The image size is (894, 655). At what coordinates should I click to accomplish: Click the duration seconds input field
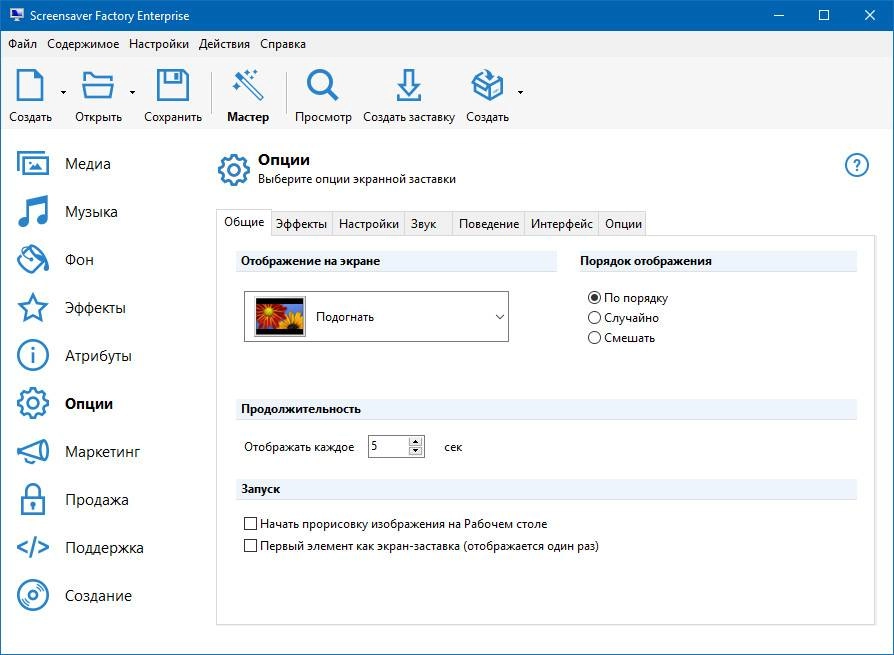point(389,446)
